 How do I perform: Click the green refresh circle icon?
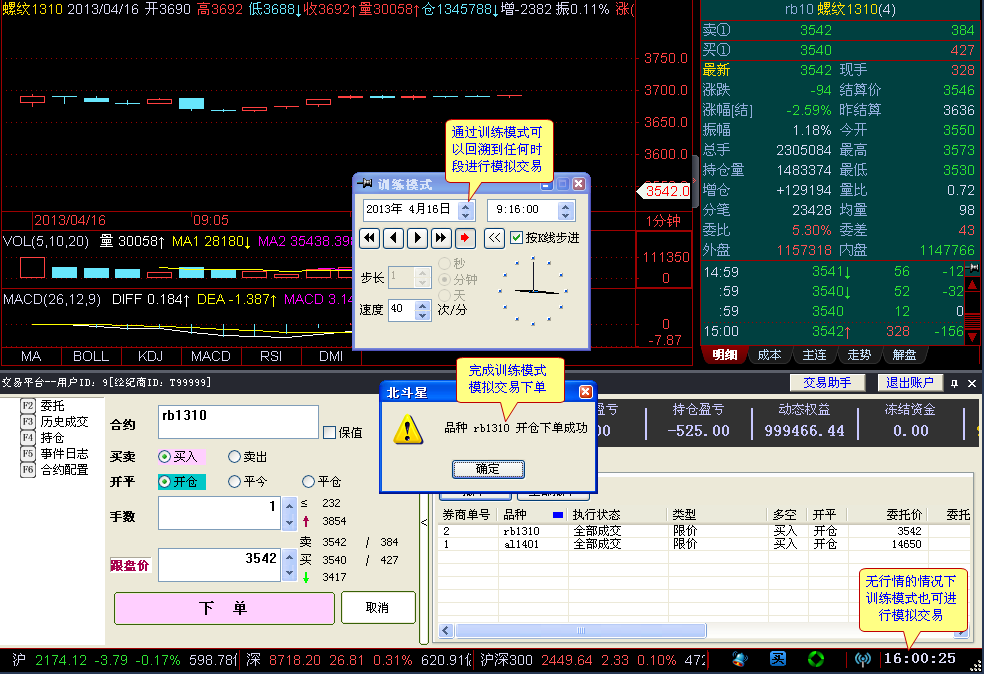pyautogui.click(x=816, y=660)
